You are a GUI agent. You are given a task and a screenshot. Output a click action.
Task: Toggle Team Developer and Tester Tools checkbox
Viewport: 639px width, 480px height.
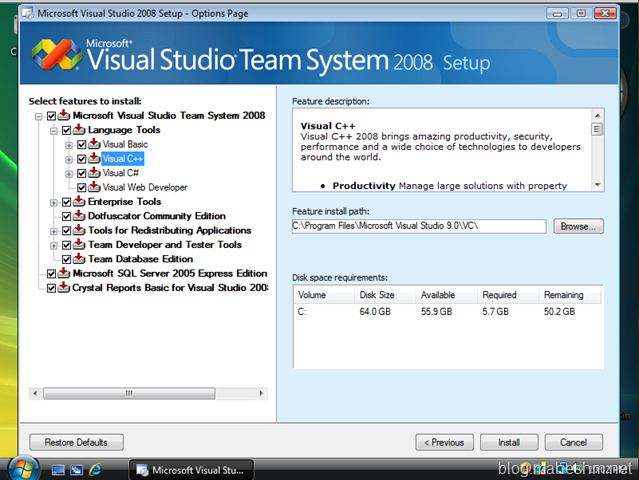(x=66, y=245)
